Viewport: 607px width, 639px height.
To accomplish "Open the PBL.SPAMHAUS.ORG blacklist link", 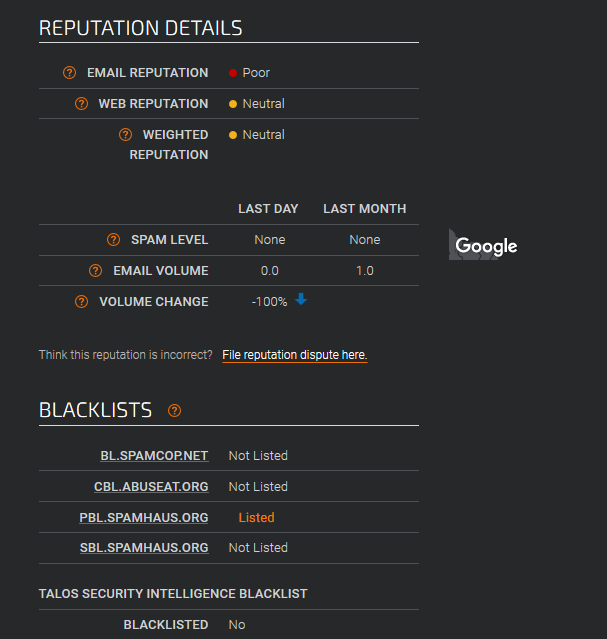I will tap(144, 518).
